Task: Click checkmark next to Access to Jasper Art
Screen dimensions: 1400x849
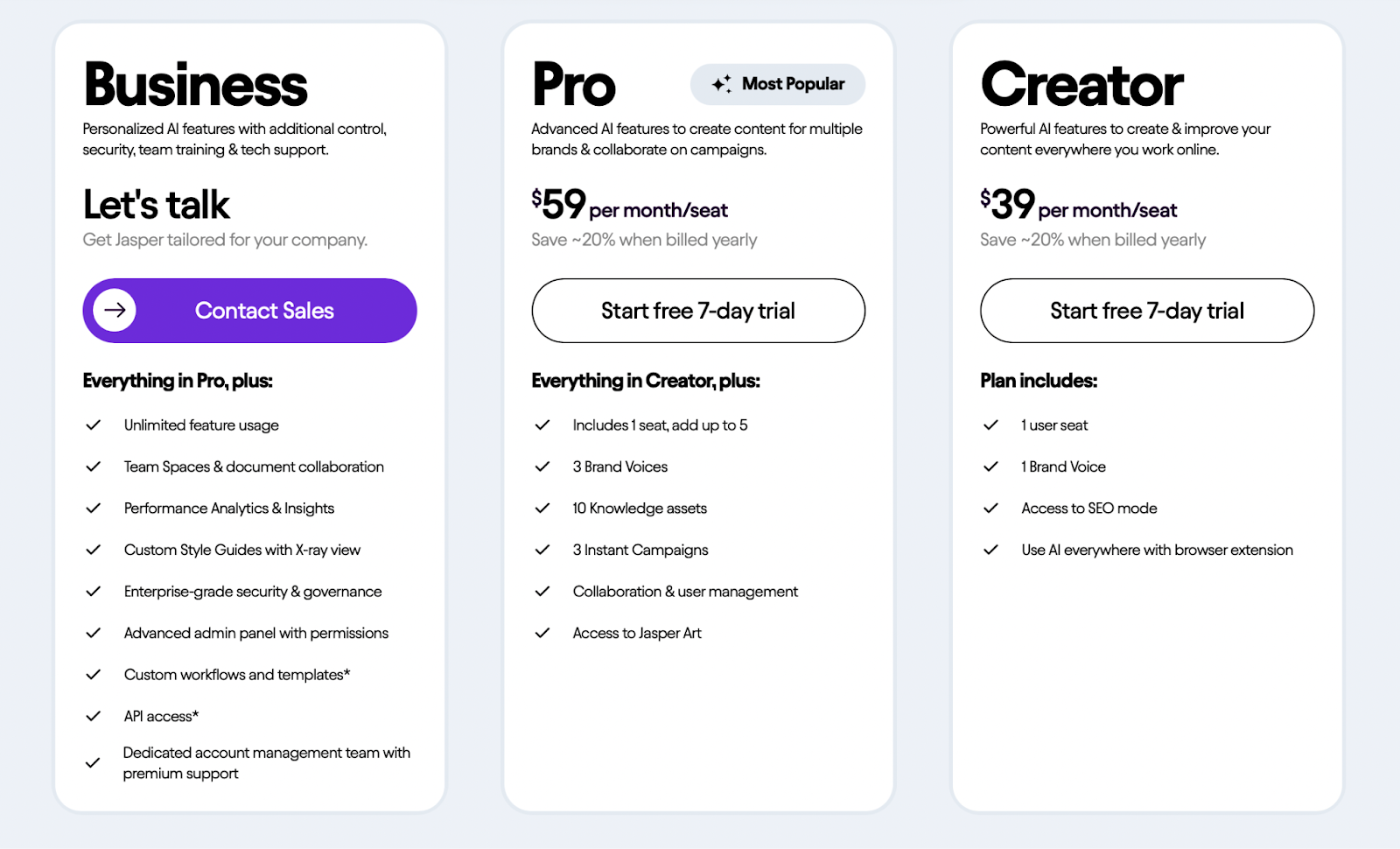Action: (542, 633)
